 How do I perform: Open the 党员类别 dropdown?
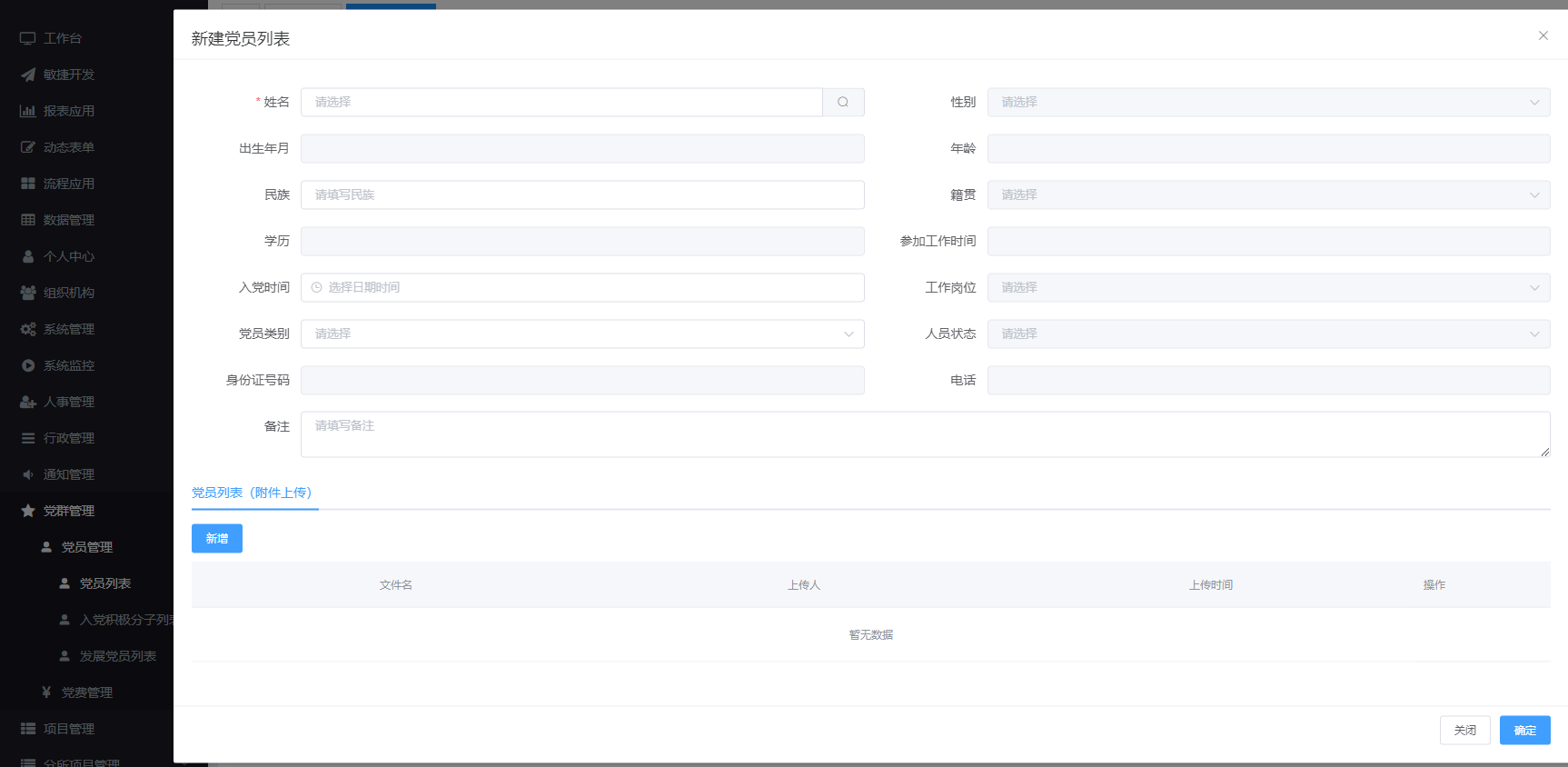coord(582,334)
